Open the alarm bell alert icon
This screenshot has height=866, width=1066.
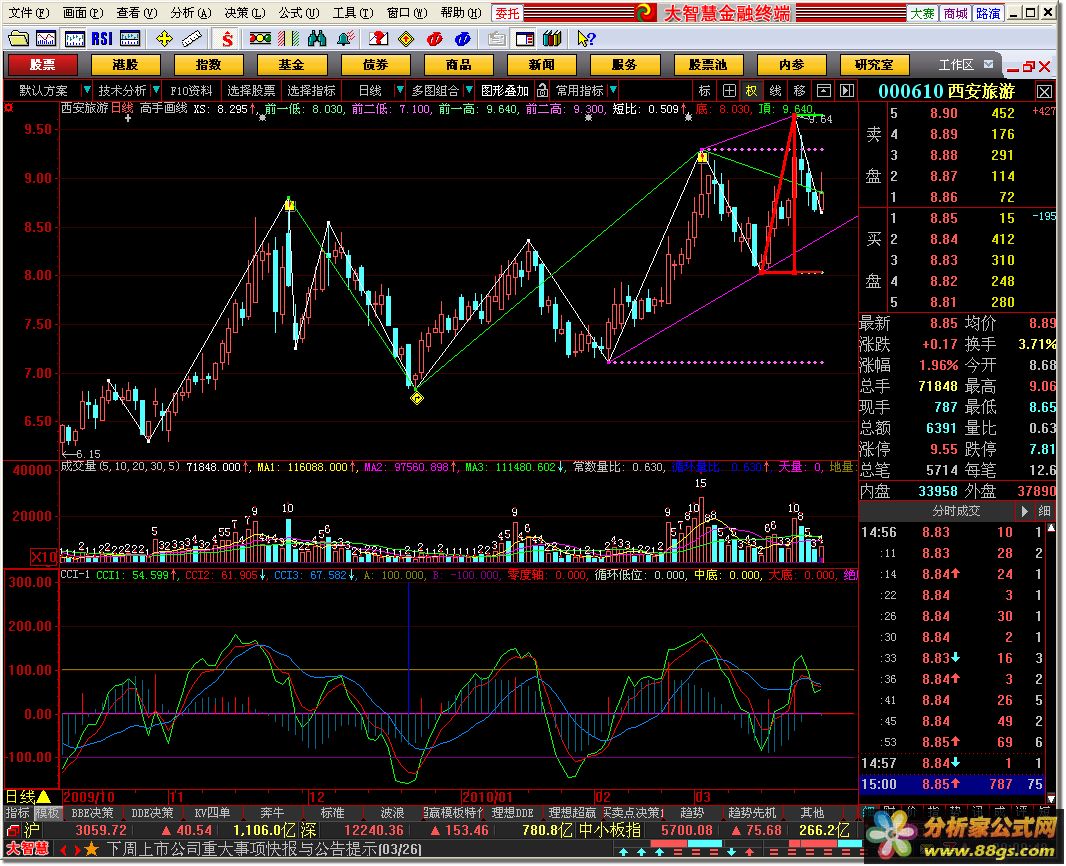click(x=345, y=39)
